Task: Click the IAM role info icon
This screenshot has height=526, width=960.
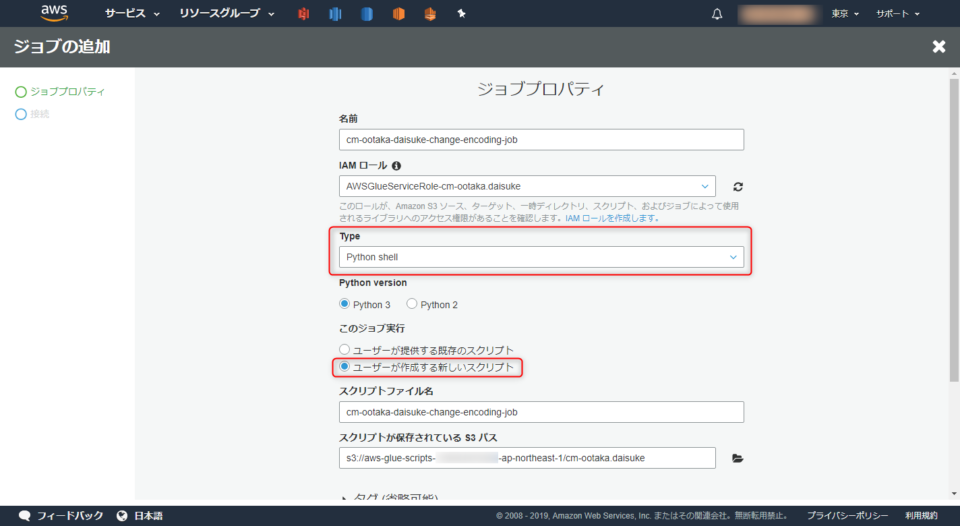Action: (396, 166)
